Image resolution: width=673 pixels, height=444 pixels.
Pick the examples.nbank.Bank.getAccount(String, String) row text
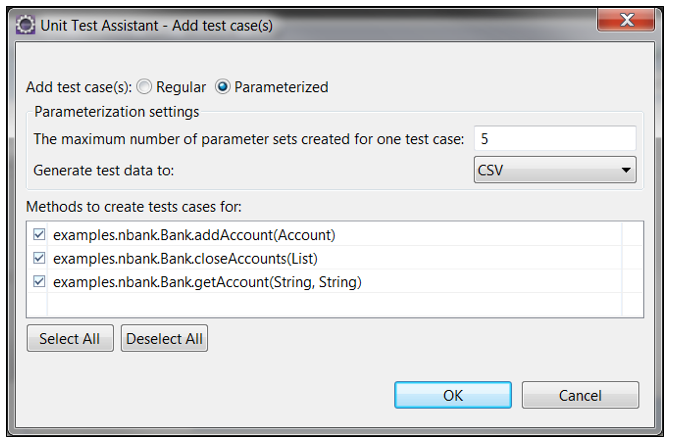click(x=206, y=282)
